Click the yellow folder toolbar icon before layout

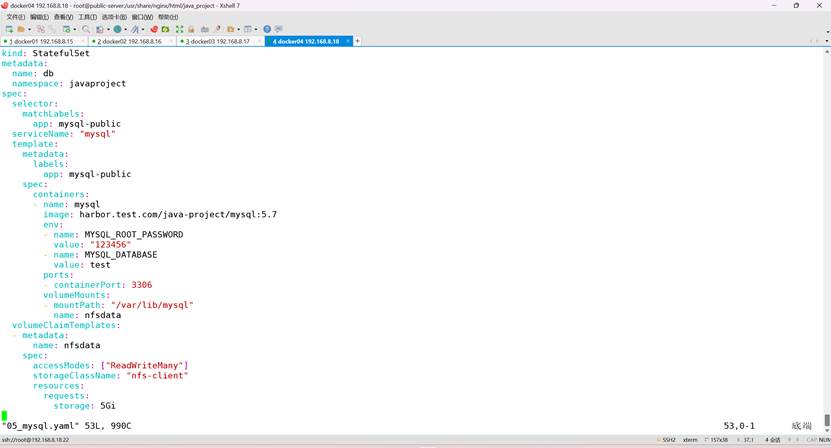click(231, 29)
